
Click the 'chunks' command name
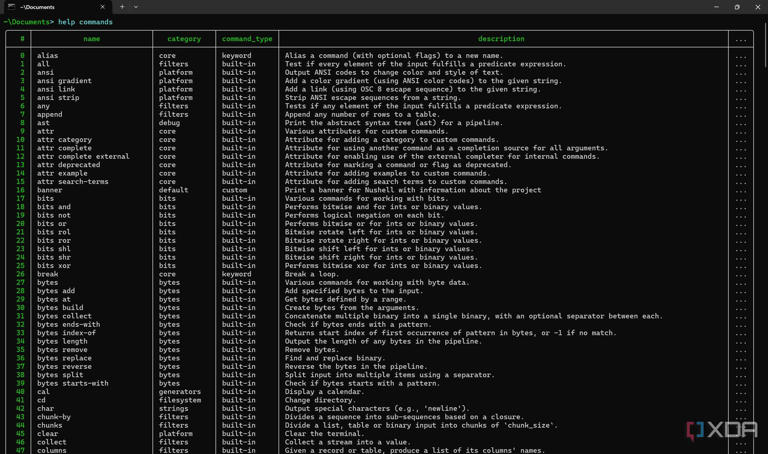coord(49,425)
